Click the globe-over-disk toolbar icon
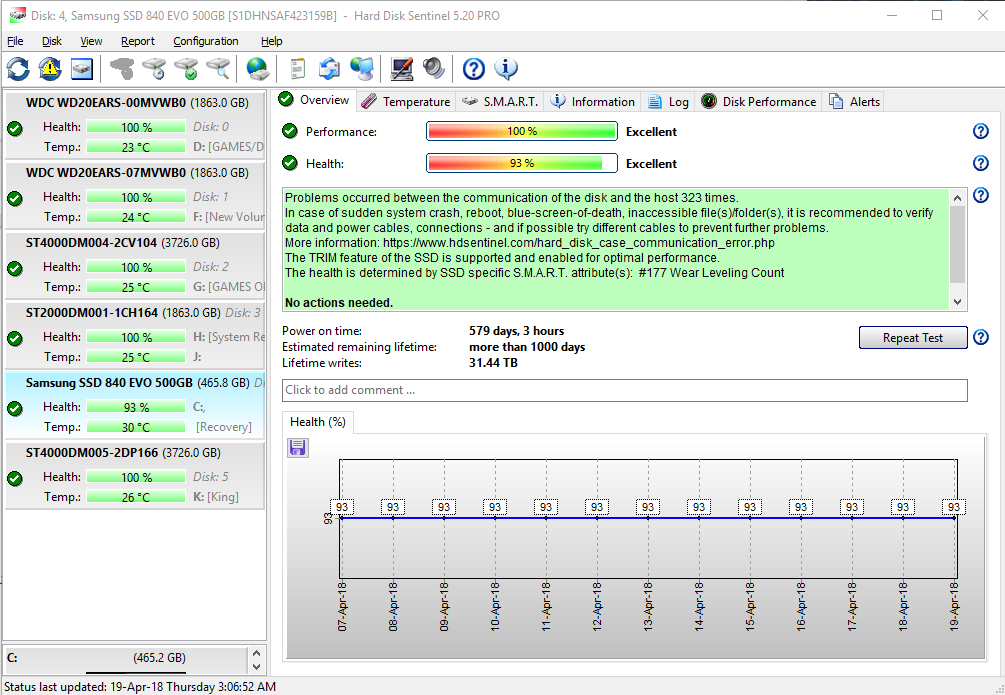 [258, 69]
